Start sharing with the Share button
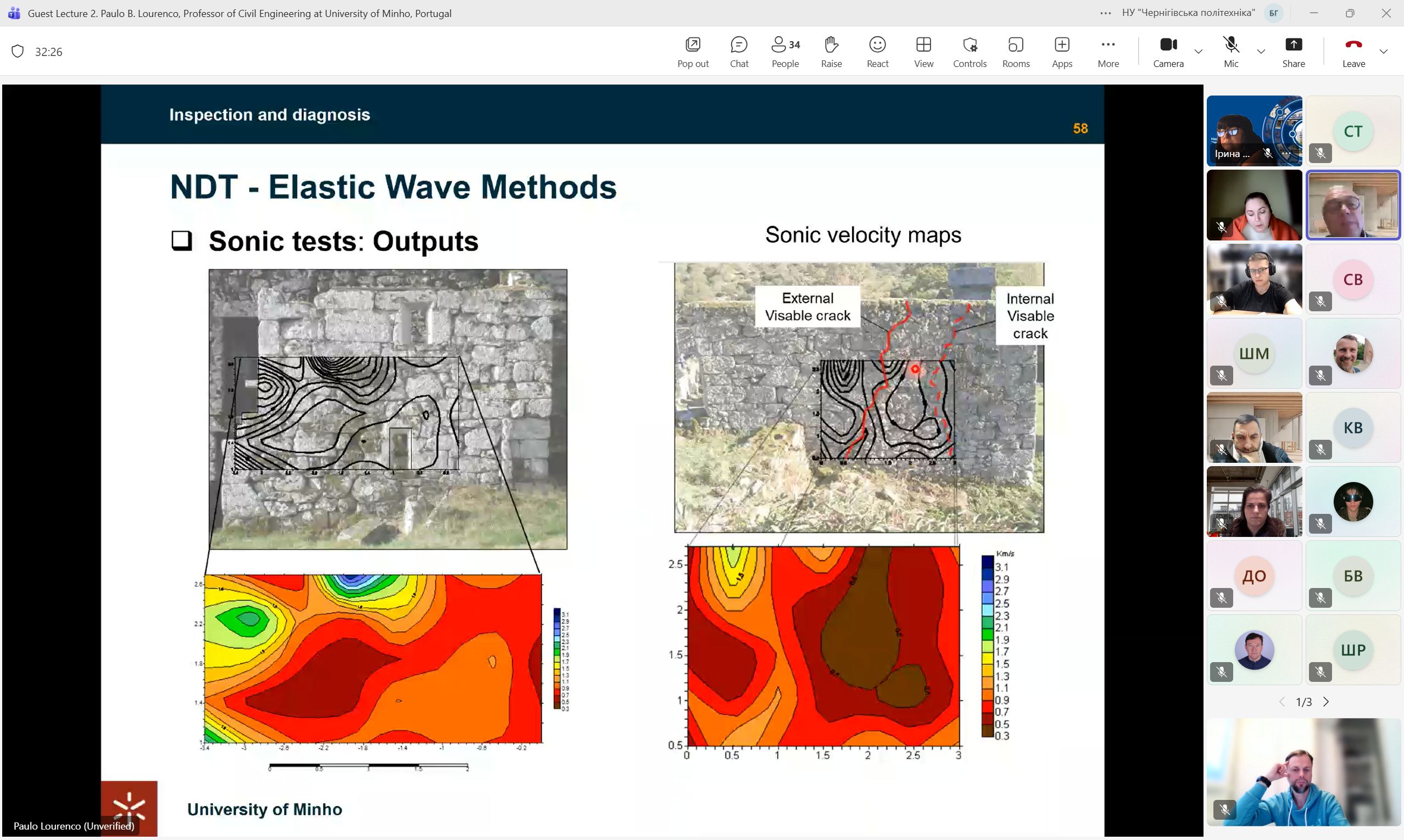The width and height of the screenshot is (1404, 840). (1294, 52)
